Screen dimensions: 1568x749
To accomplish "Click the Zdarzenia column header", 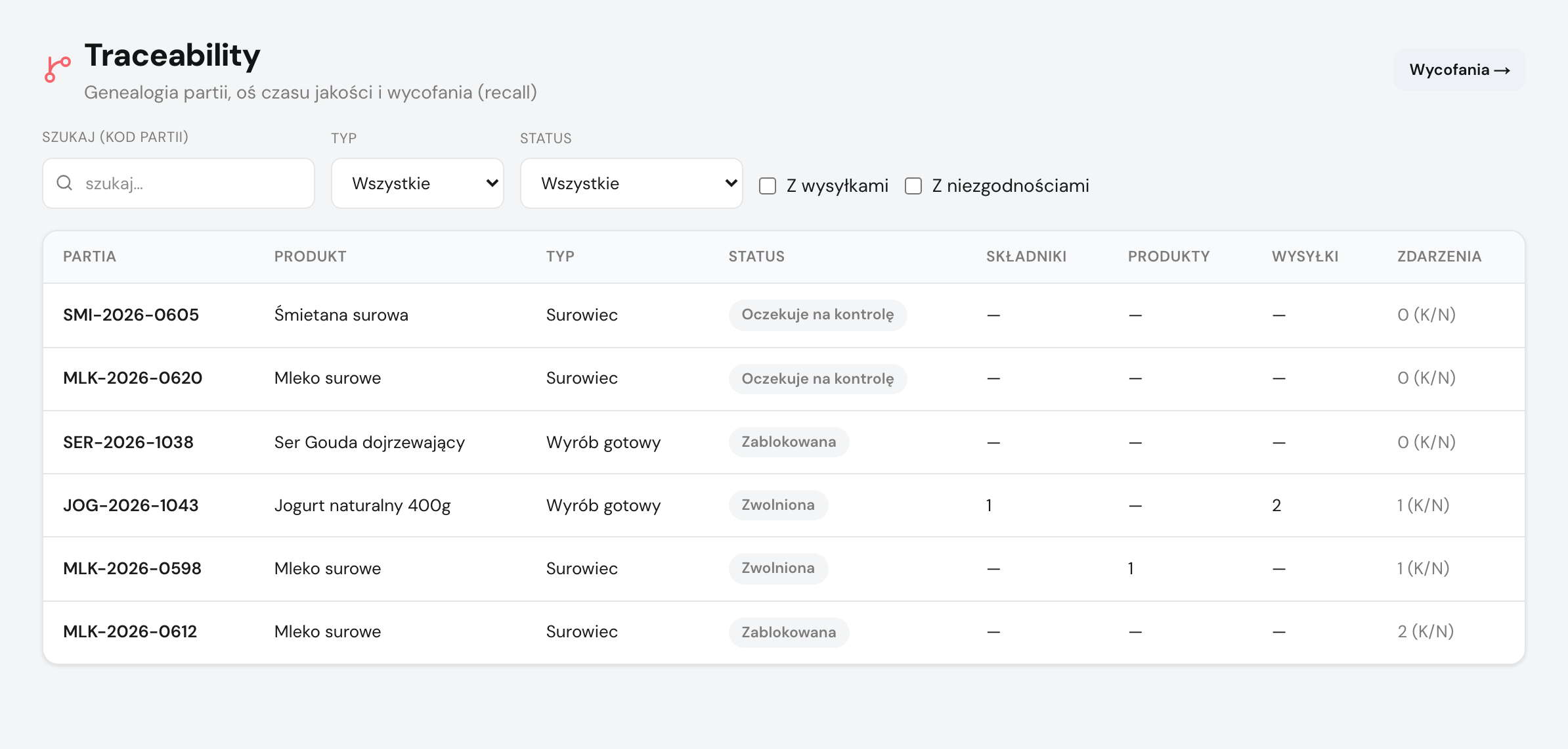I will (x=1439, y=256).
